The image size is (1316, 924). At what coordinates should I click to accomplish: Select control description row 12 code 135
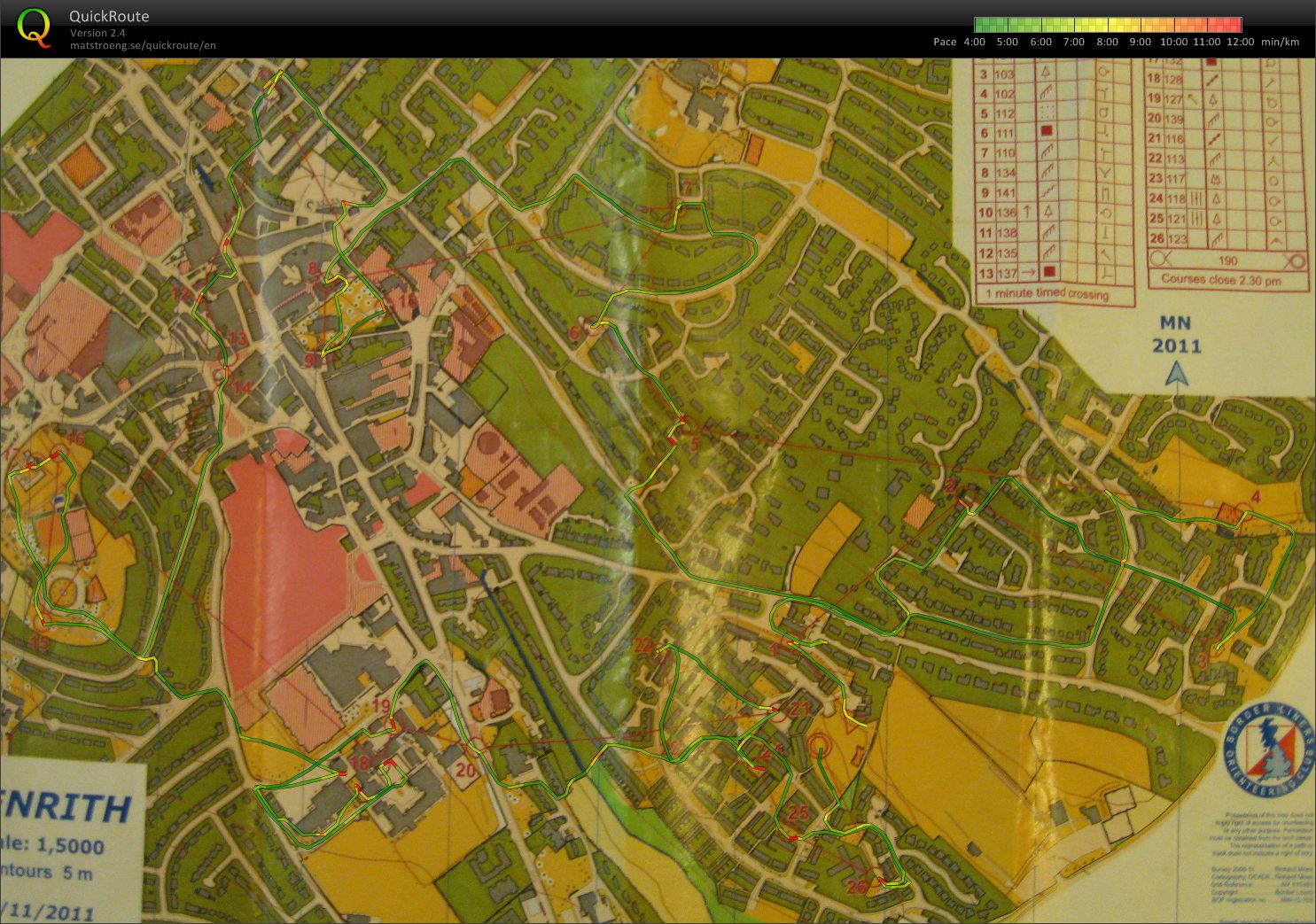(x=1054, y=253)
